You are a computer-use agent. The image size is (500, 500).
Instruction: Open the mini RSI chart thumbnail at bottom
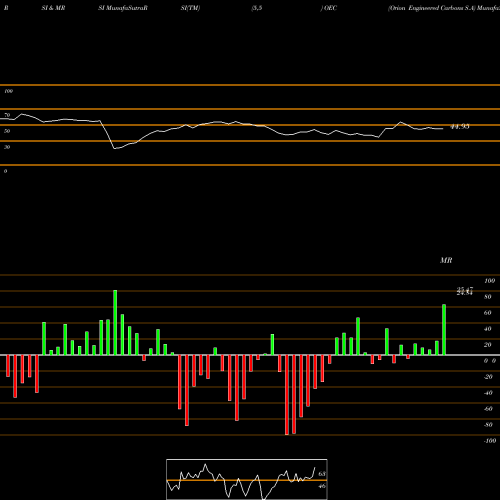(x=247, y=479)
